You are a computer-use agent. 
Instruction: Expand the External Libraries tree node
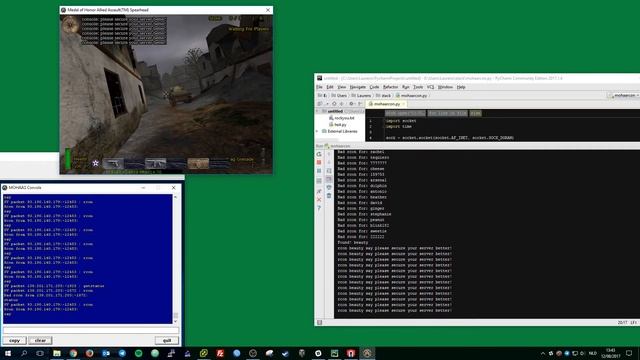coord(318,131)
